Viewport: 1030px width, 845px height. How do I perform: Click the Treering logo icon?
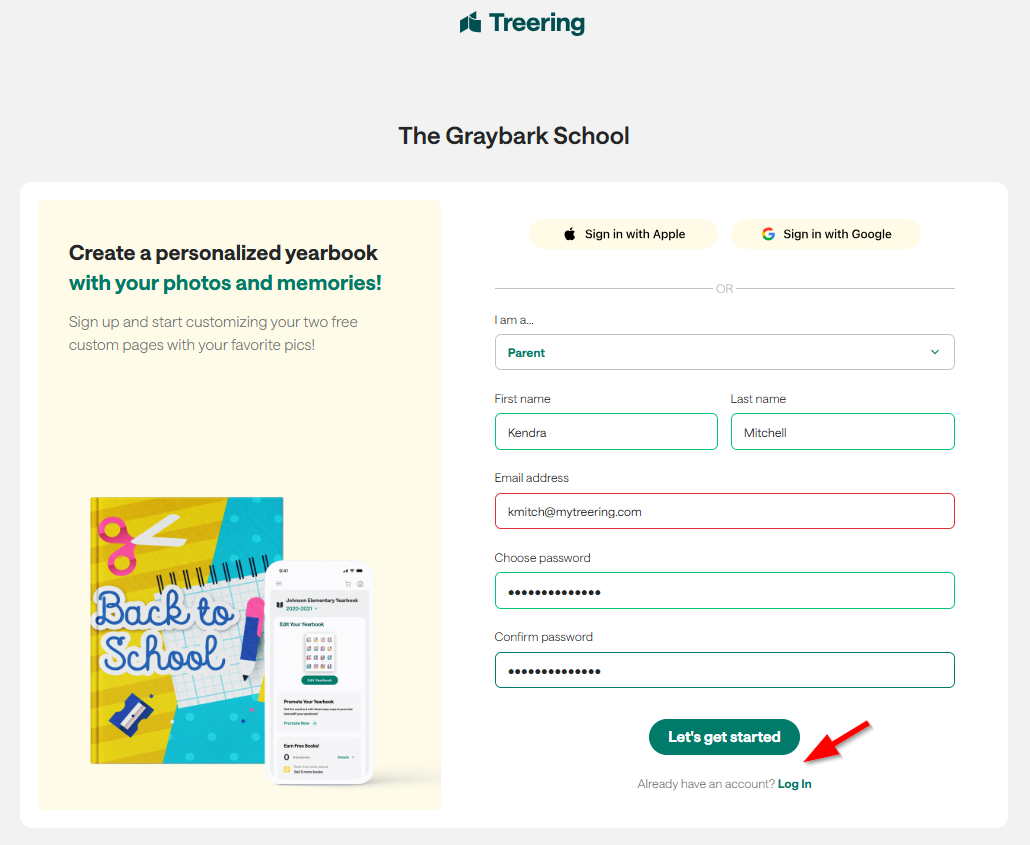click(x=471, y=22)
